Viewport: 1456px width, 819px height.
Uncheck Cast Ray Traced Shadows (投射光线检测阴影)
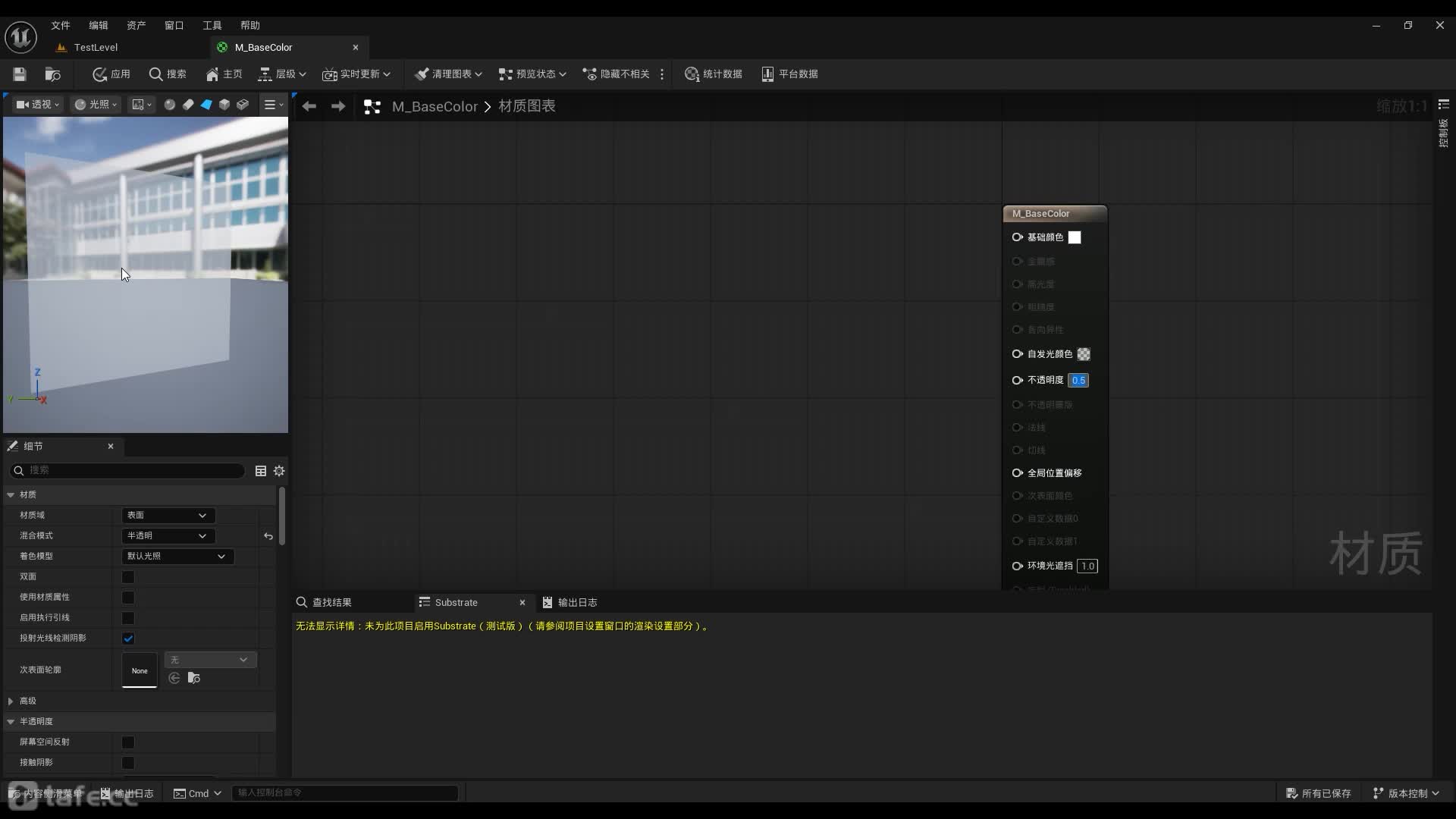pyautogui.click(x=128, y=639)
